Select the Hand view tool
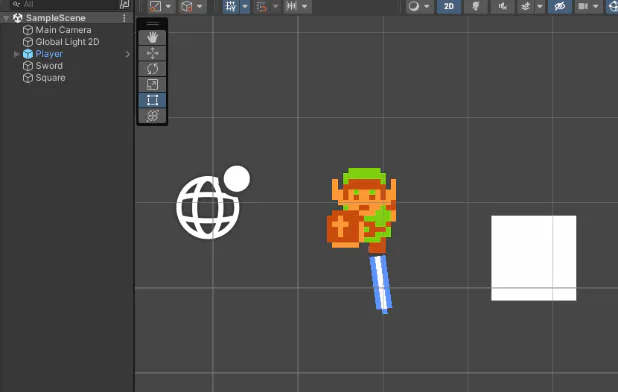Image resolution: width=618 pixels, height=392 pixels. click(x=153, y=37)
